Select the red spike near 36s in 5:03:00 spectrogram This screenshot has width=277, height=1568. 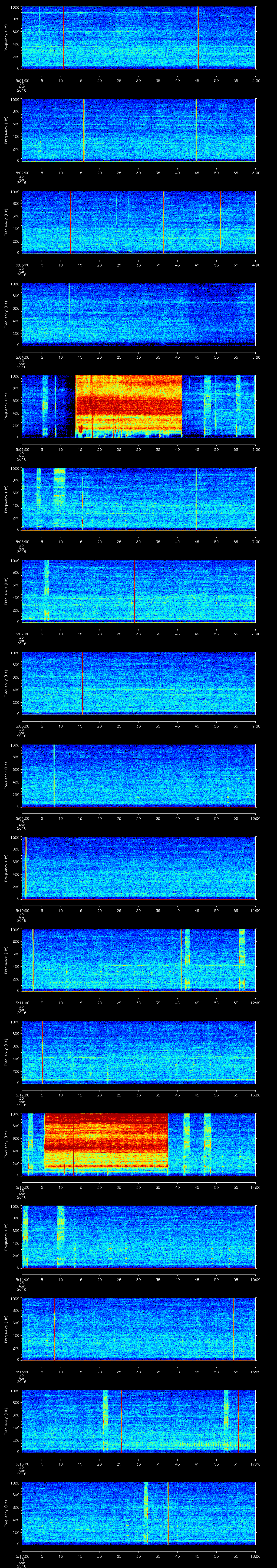click(x=163, y=222)
